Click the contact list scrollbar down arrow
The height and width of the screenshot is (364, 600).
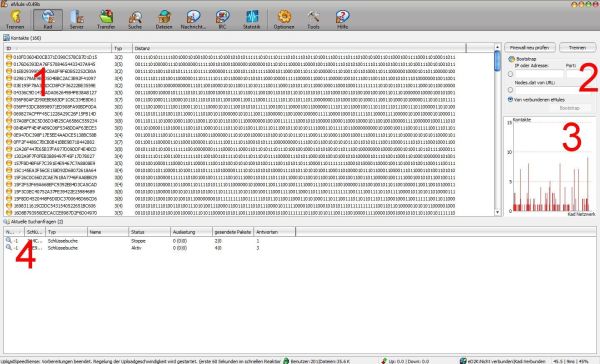pos(497,212)
